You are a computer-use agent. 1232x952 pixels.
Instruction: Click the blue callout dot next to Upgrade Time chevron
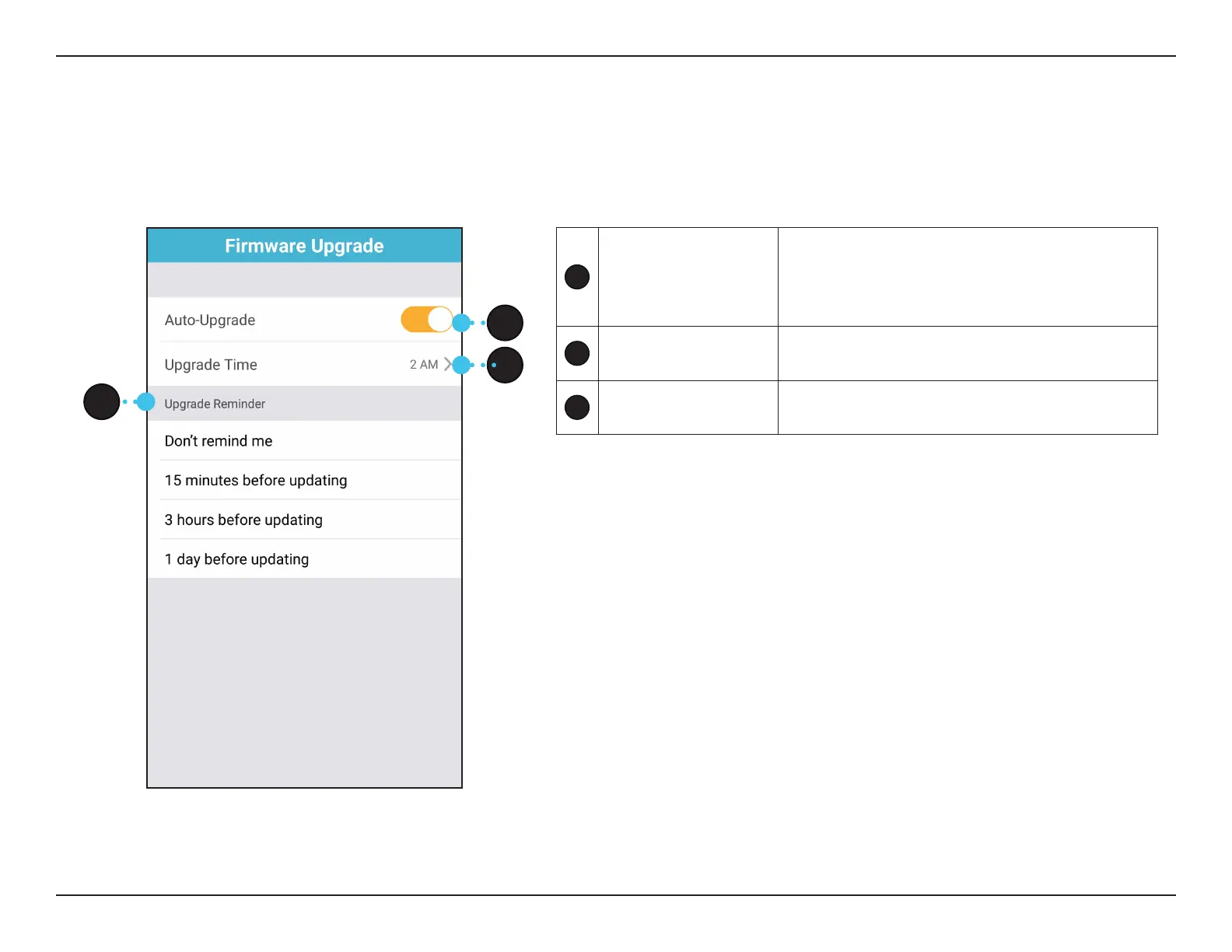[x=462, y=365]
